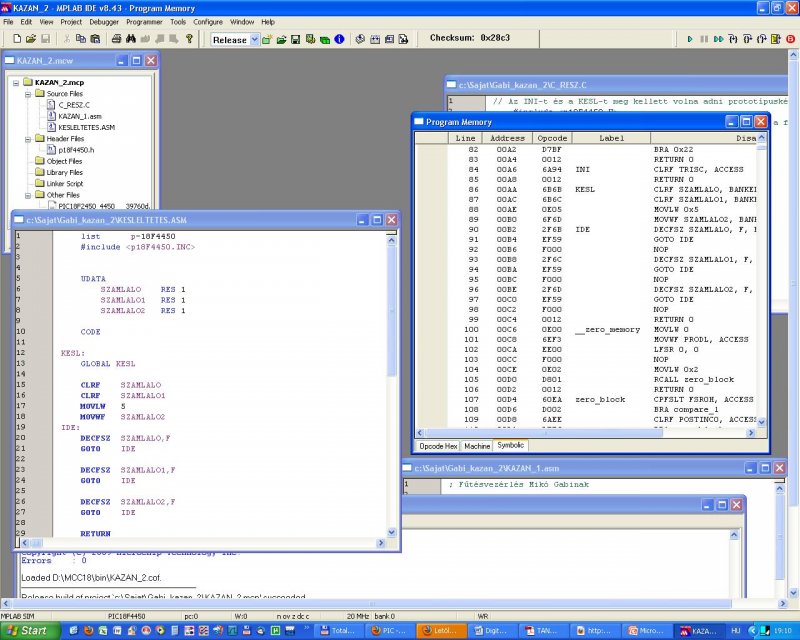Open the Programmer menu
The width and height of the screenshot is (800, 640).
click(145, 21)
